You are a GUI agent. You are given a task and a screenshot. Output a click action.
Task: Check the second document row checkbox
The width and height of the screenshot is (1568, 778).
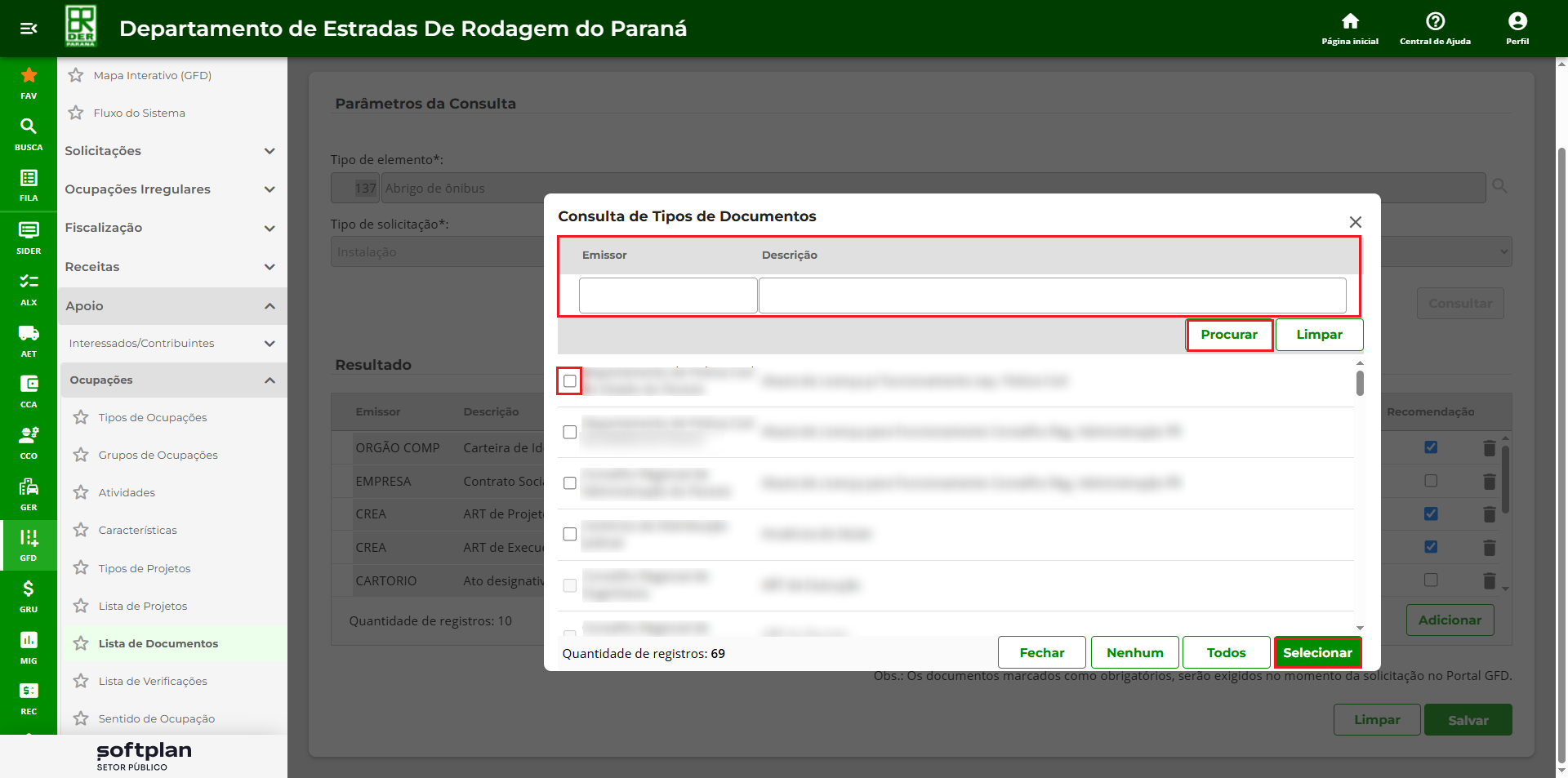click(x=570, y=432)
